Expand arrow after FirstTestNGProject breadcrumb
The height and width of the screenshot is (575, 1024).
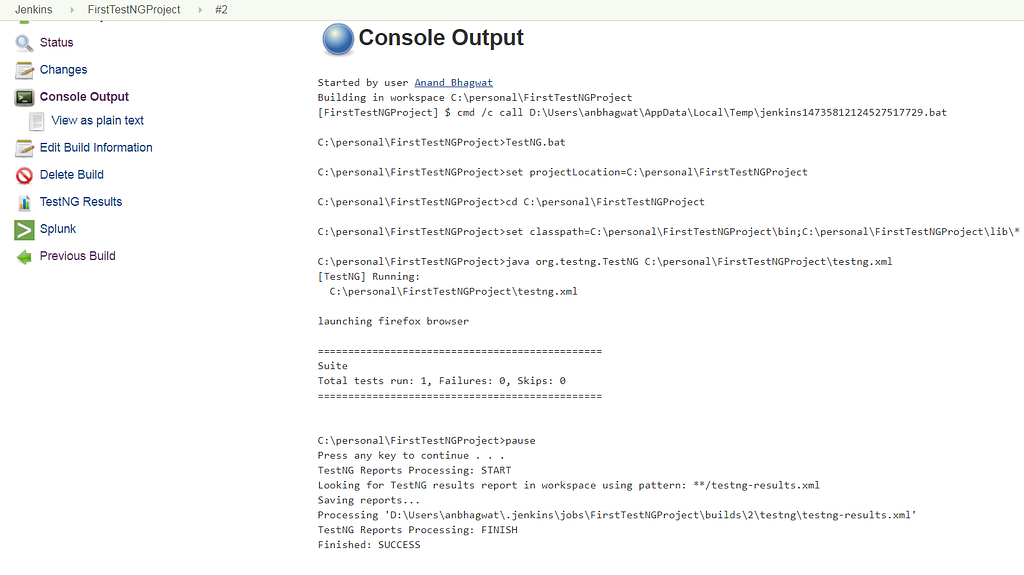200,10
